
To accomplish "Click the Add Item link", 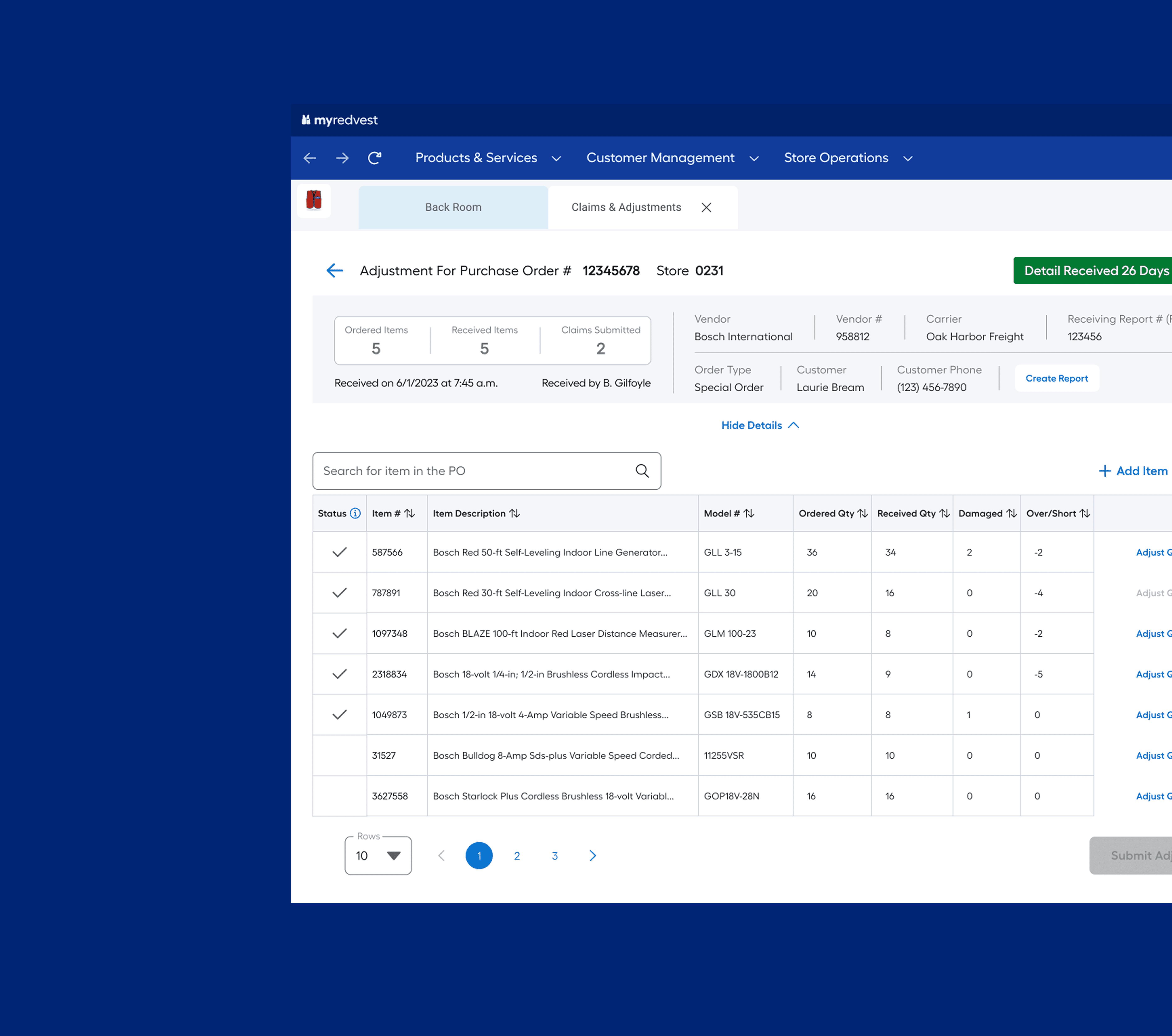I will [1133, 471].
